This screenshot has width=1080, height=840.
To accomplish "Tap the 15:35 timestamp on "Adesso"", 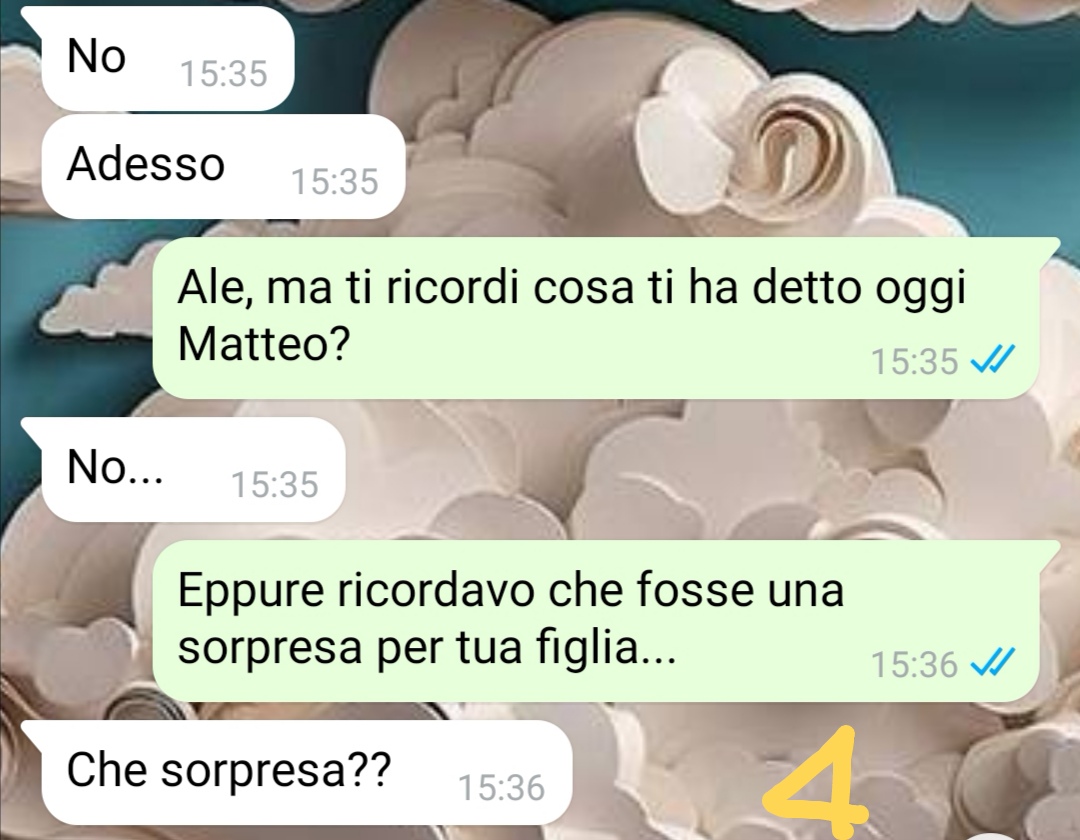I will tap(335, 182).
